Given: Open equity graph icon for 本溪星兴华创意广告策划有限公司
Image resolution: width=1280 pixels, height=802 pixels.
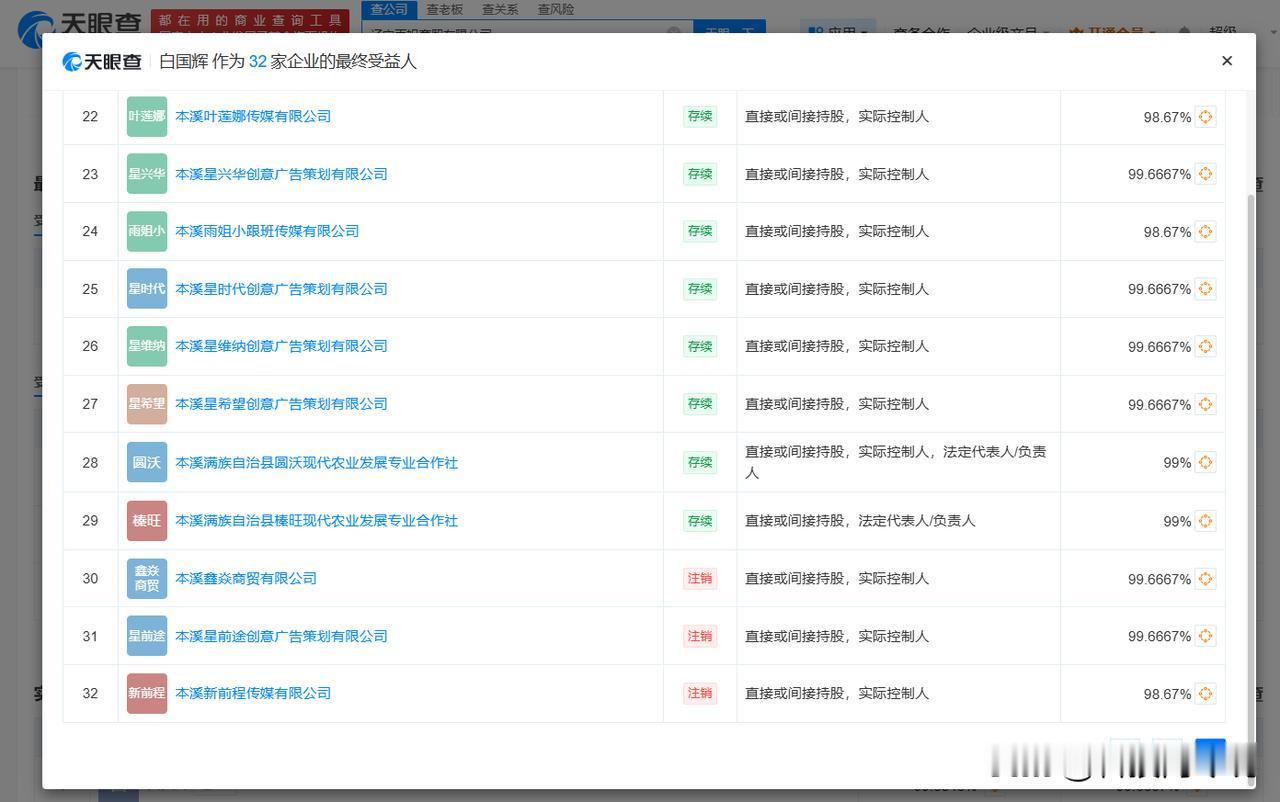Looking at the screenshot, I should click(x=1205, y=174).
